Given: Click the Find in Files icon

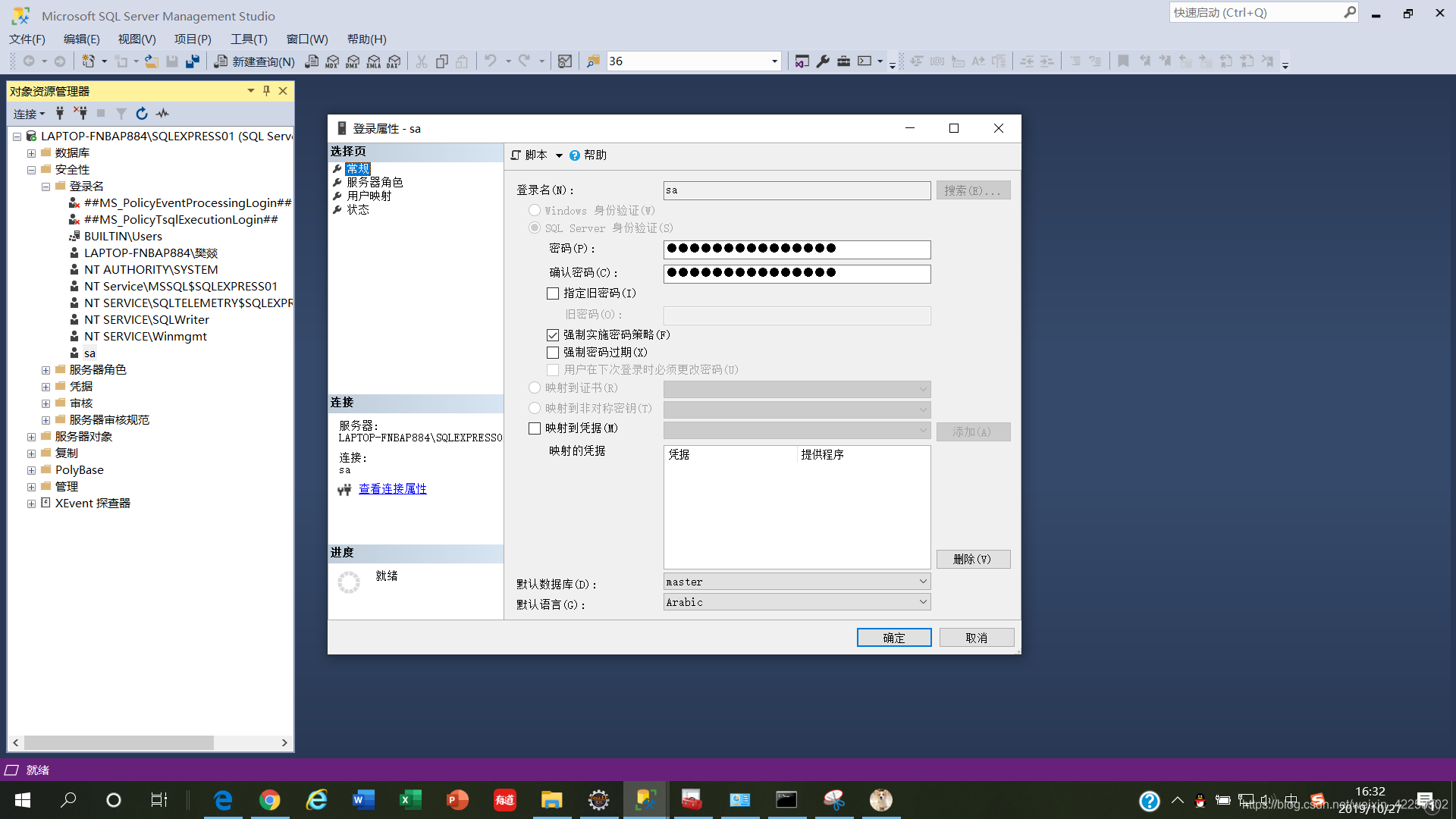Looking at the screenshot, I should pyautogui.click(x=593, y=61).
